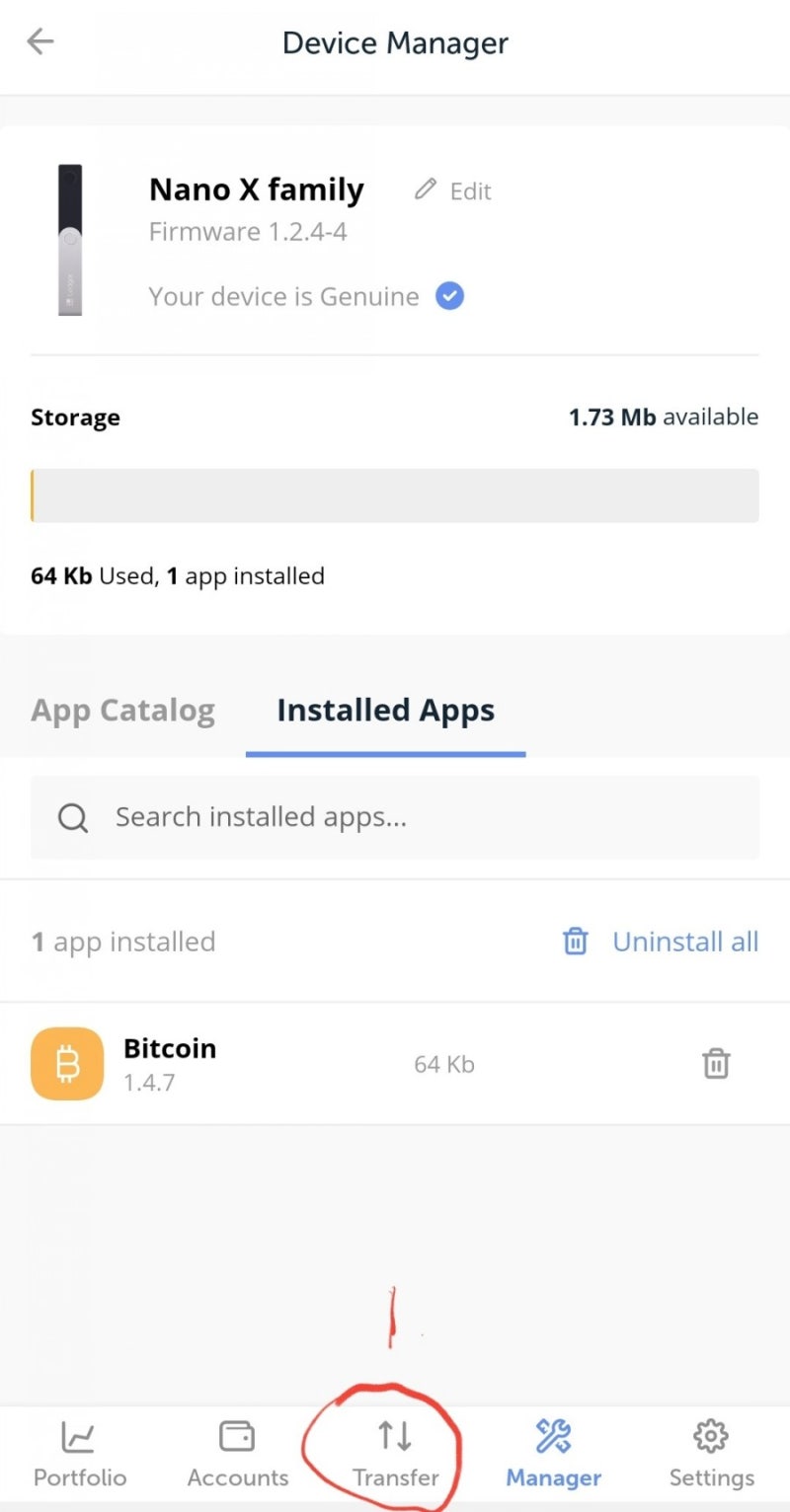Image resolution: width=790 pixels, height=1512 pixels.
Task: Click the genuine device checkmark badge
Action: (450, 296)
